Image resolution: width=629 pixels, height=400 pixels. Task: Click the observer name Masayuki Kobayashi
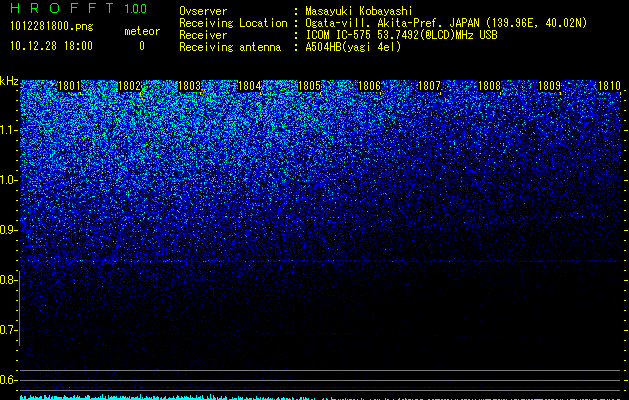coord(359,11)
